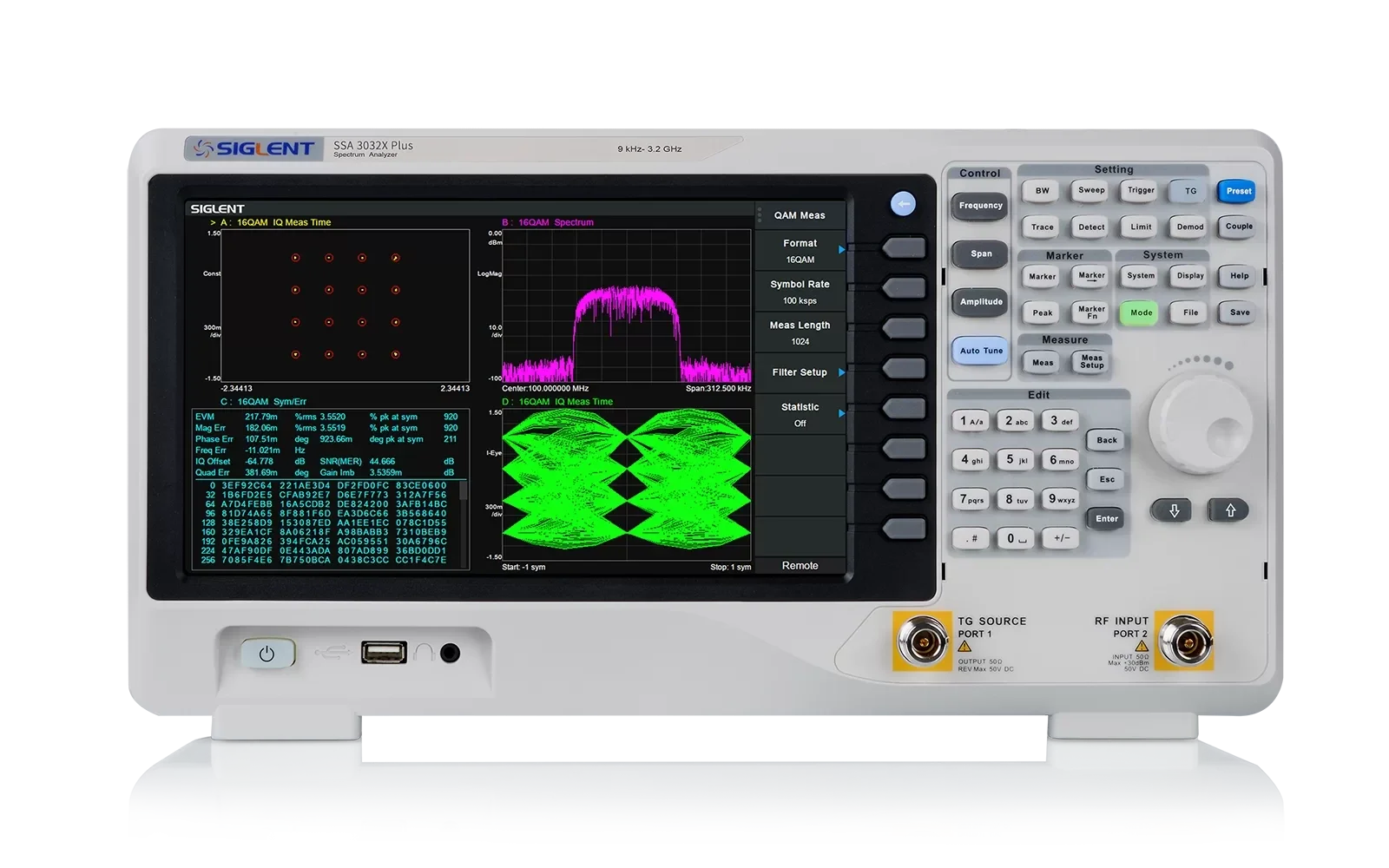Click keypad key 5 jkl
Screen dimensions: 1389x868
(x=1016, y=460)
